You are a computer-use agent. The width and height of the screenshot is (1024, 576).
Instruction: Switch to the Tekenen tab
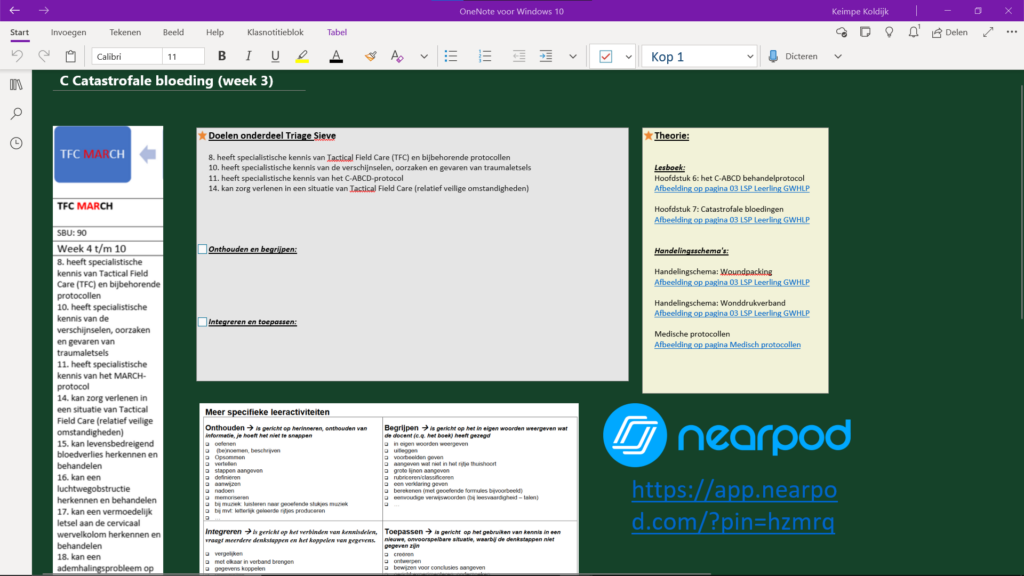[125, 32]
